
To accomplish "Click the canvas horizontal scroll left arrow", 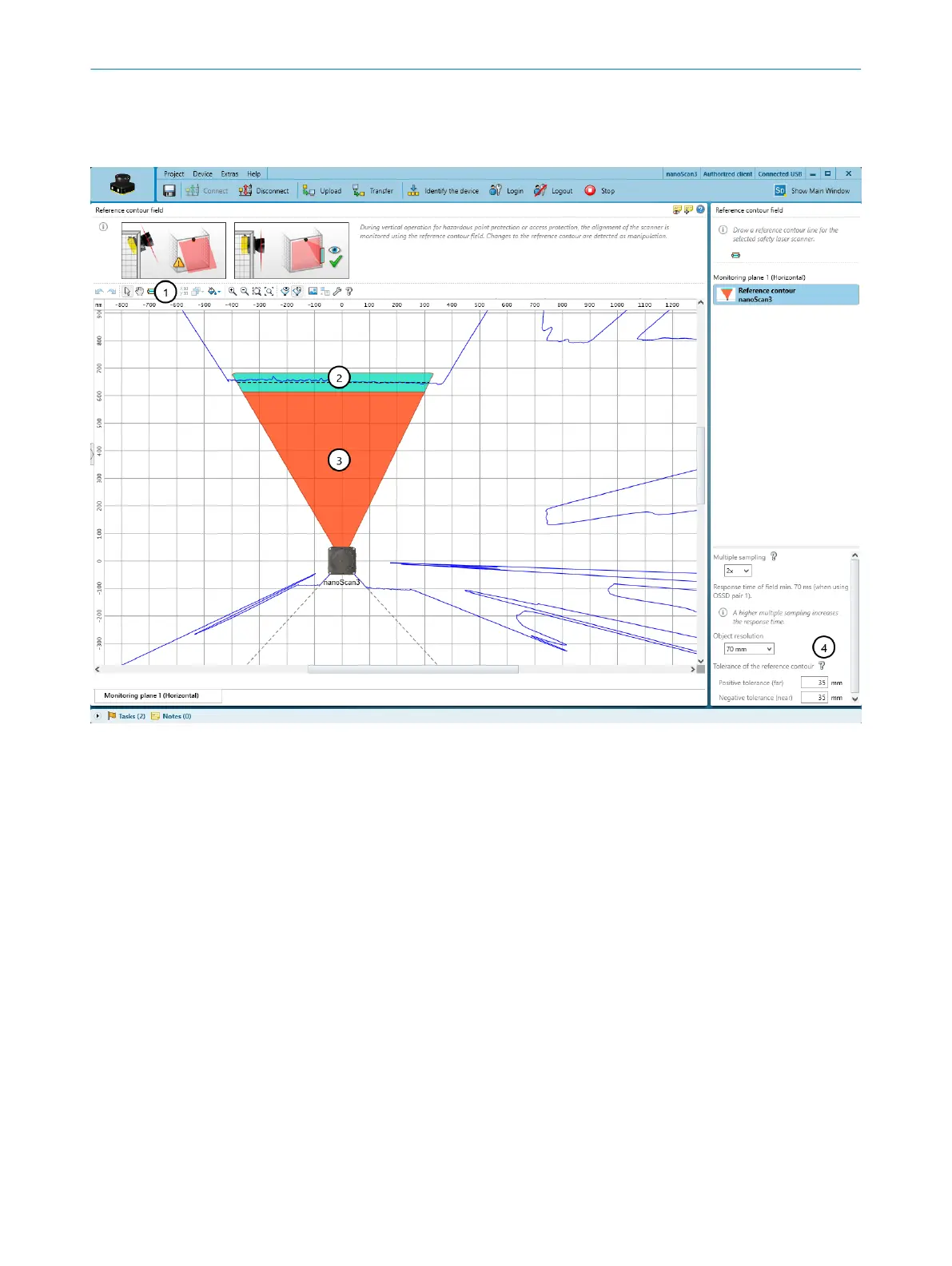I will 98,670.
